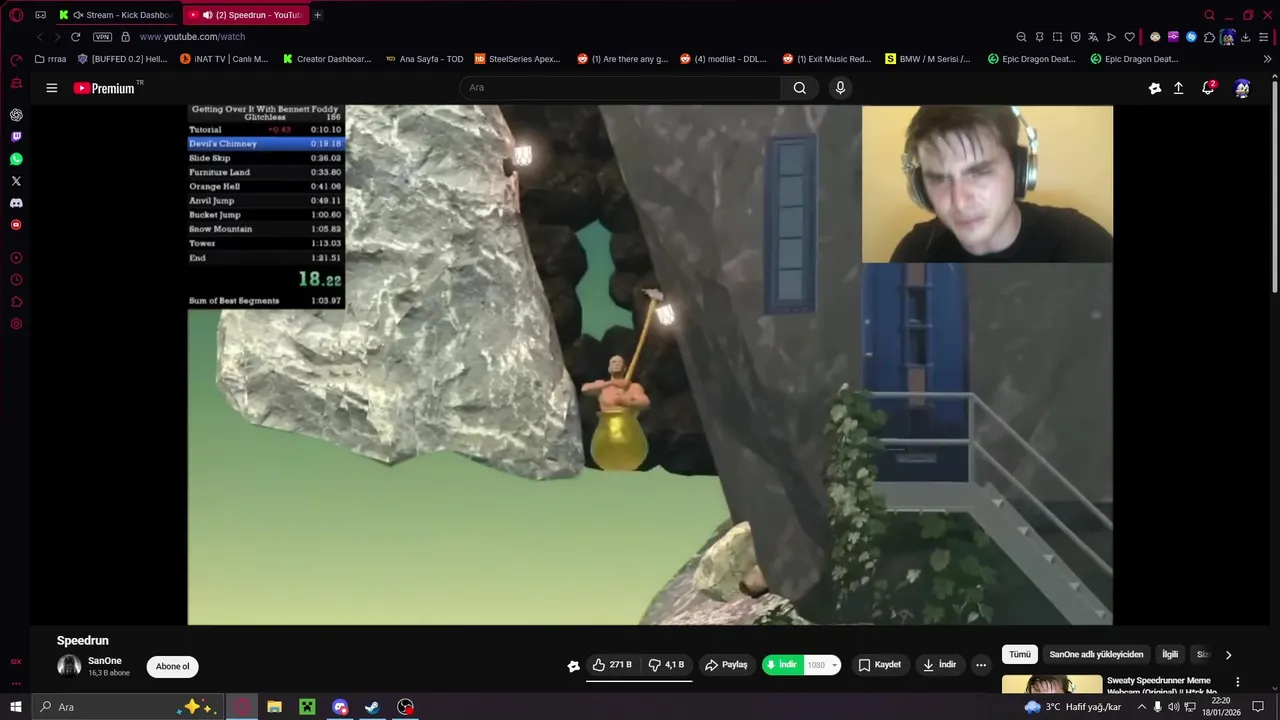
Task: Open the Ana Sayfa - TOD bookmark
Action: tap(424, 59)
